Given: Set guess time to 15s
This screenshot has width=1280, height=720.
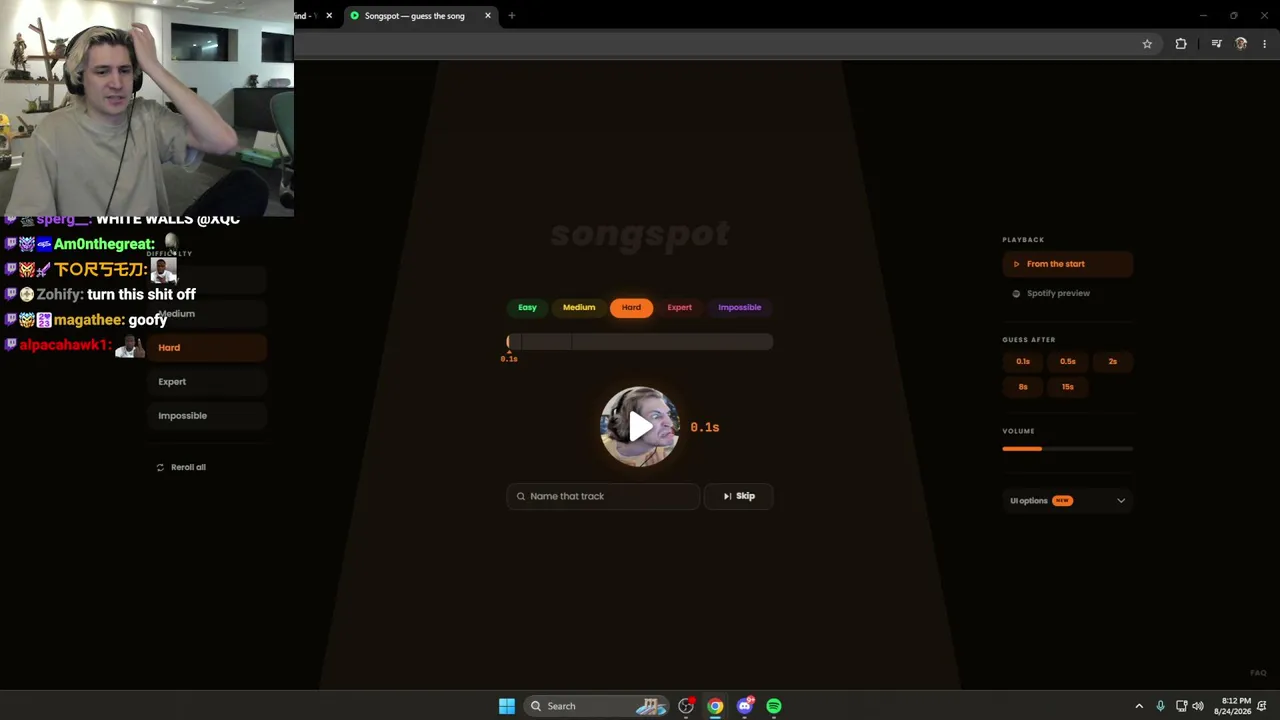Looking at the screenshot, I should [1068, 387].
